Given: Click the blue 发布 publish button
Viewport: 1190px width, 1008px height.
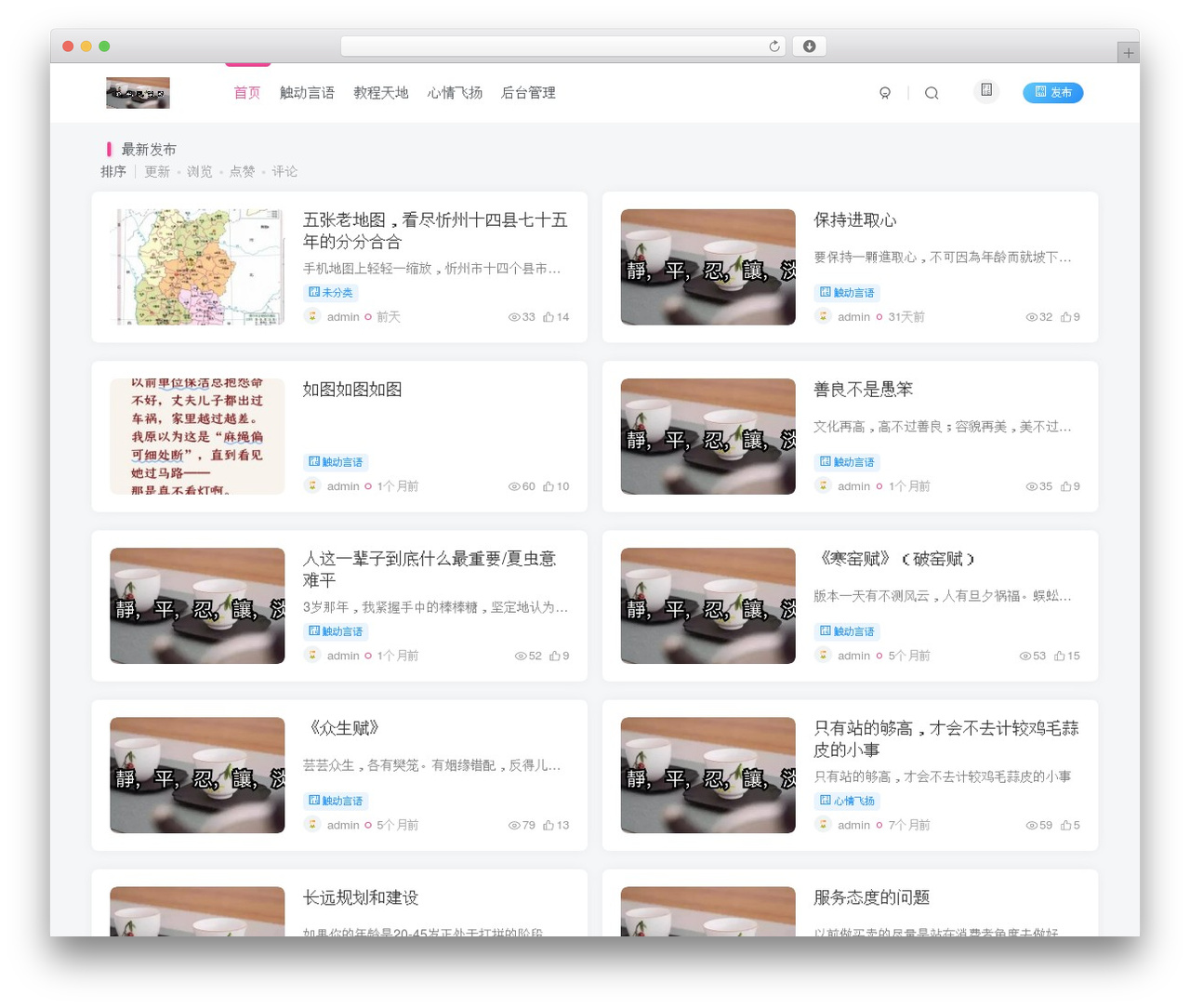Looking at the screenshot, I should pyautogui.click(x=1052, y=92).
